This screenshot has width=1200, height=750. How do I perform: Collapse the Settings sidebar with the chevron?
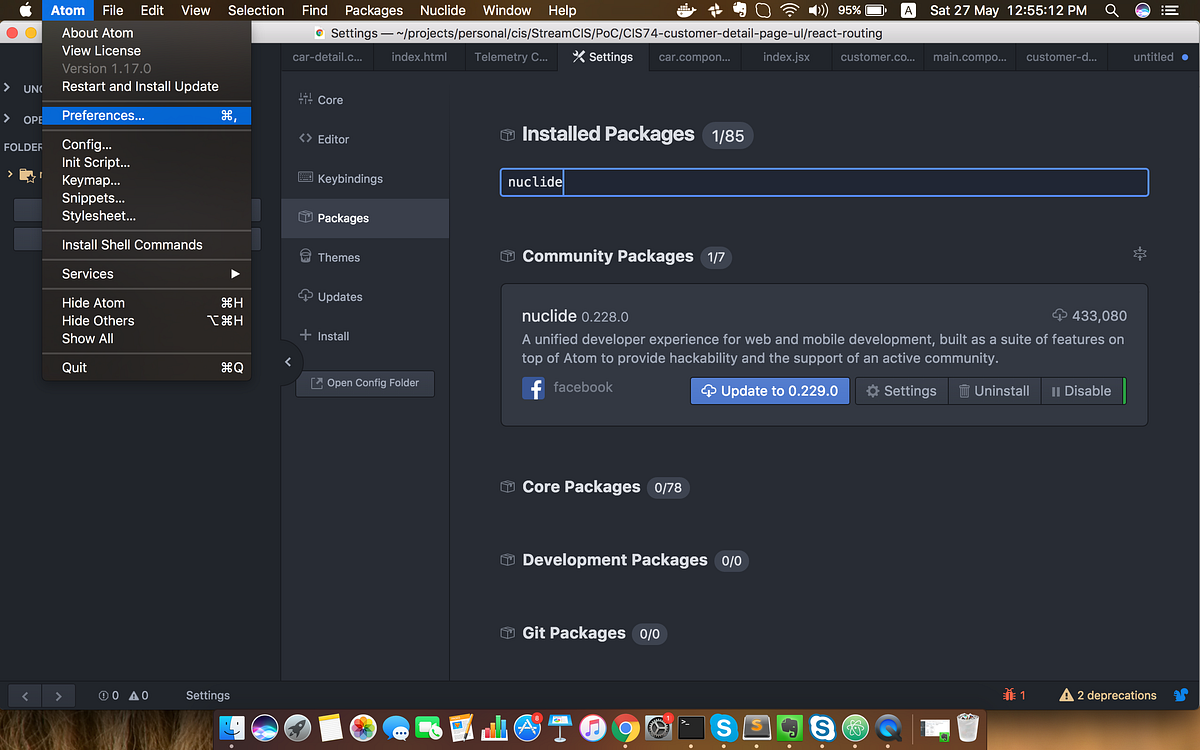(x=288, y=362)
